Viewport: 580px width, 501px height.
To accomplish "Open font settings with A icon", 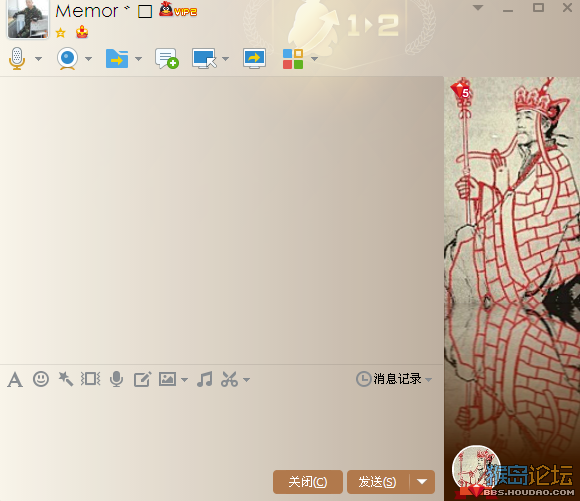I will tap(15, 380).
